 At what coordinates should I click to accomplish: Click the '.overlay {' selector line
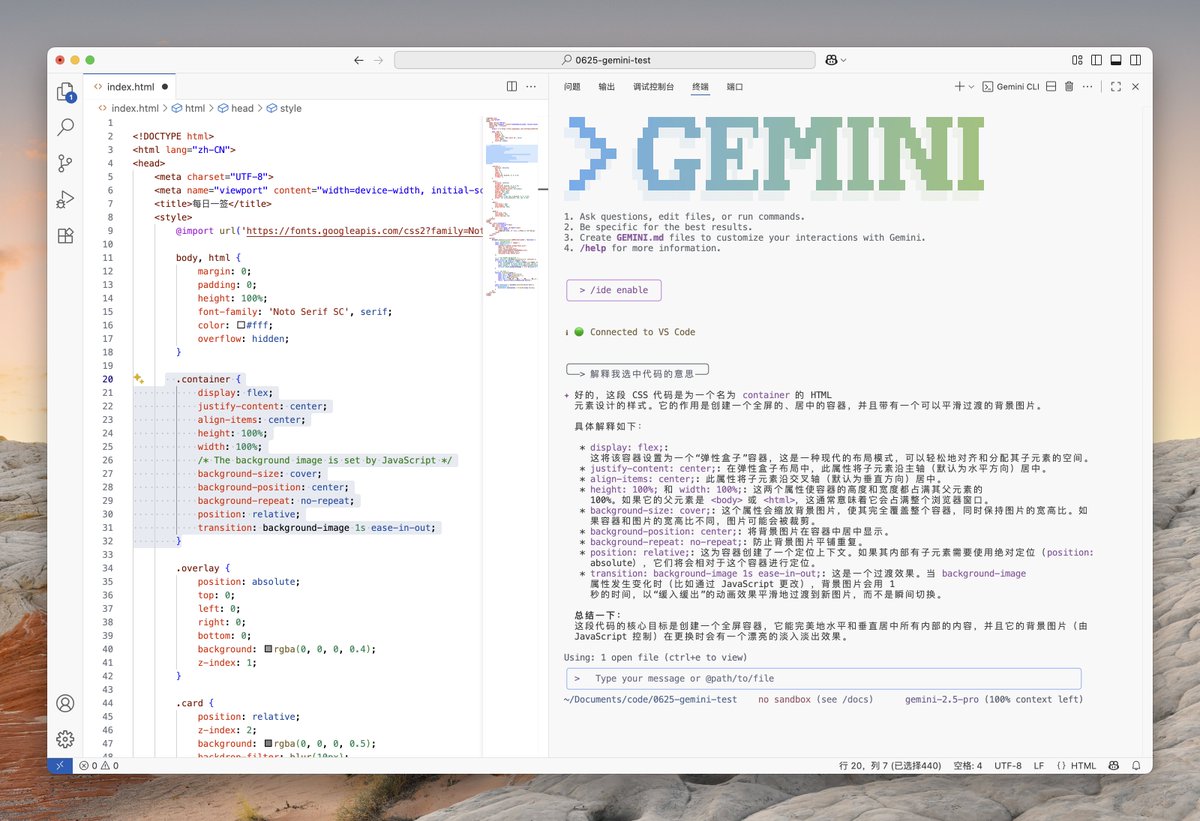click(x=203, y=568)
